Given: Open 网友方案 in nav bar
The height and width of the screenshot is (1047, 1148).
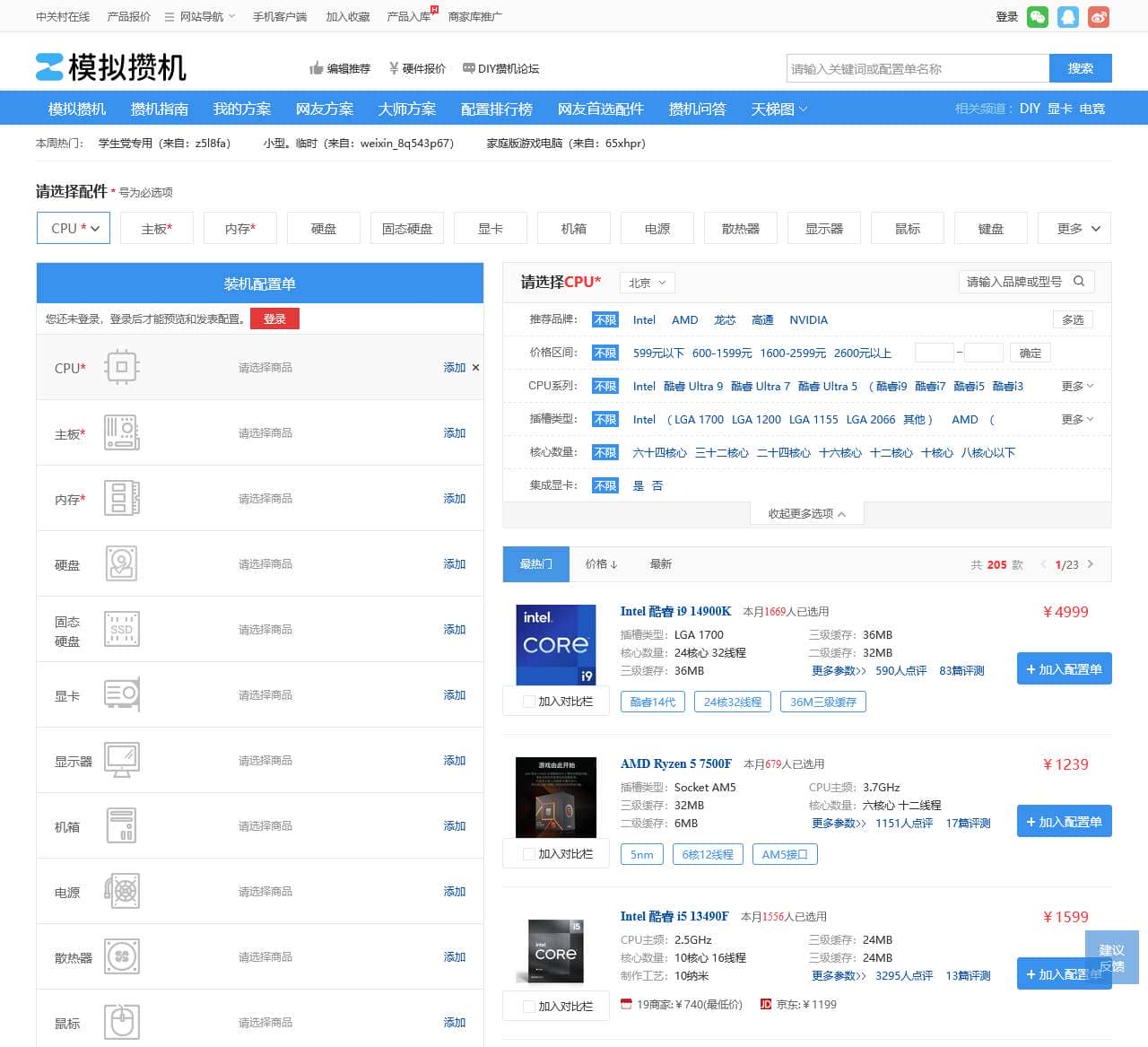Looking at the screenshot, I should click(325, 109).
